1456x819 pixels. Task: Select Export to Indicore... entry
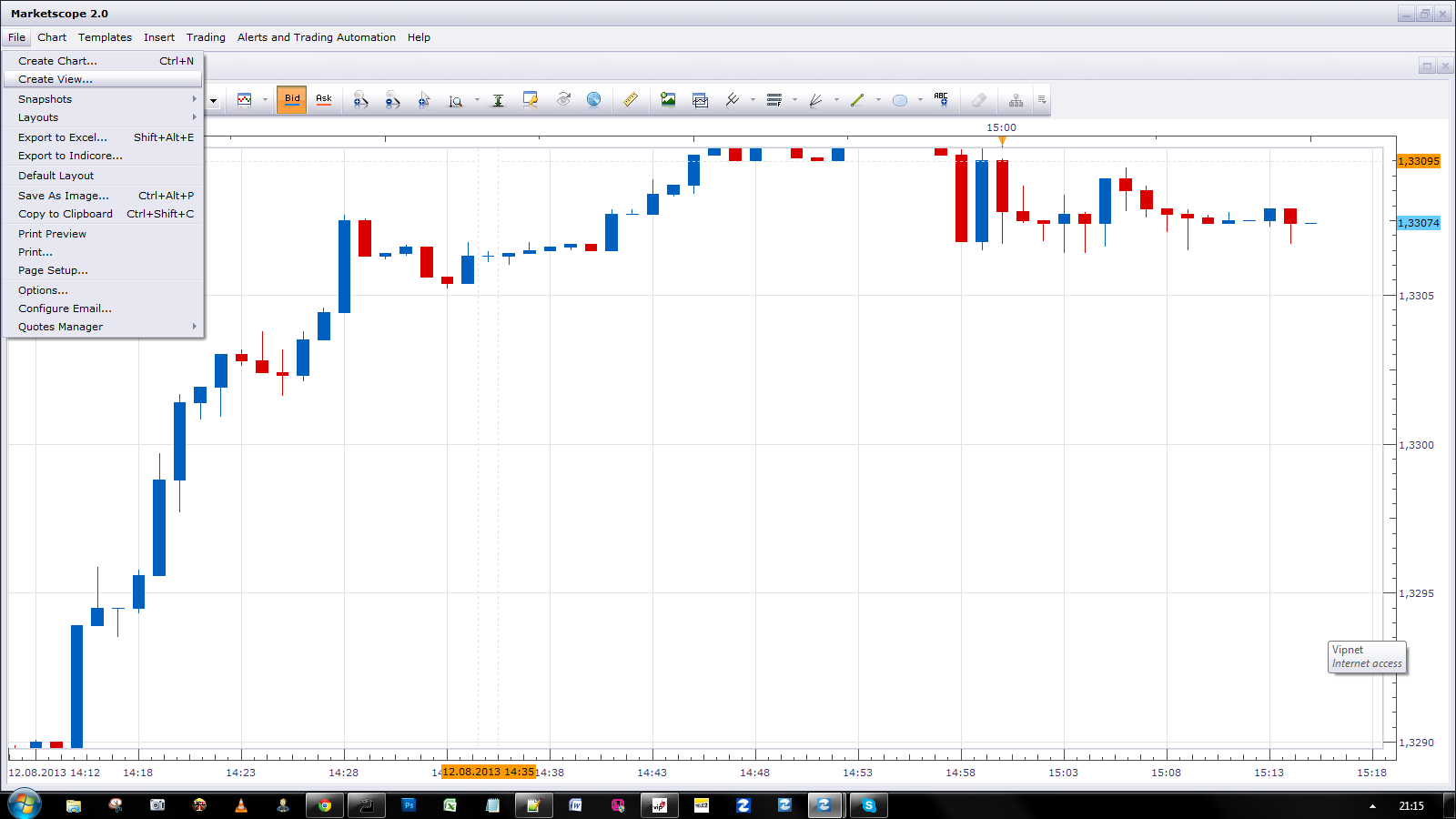coord(103,156)
